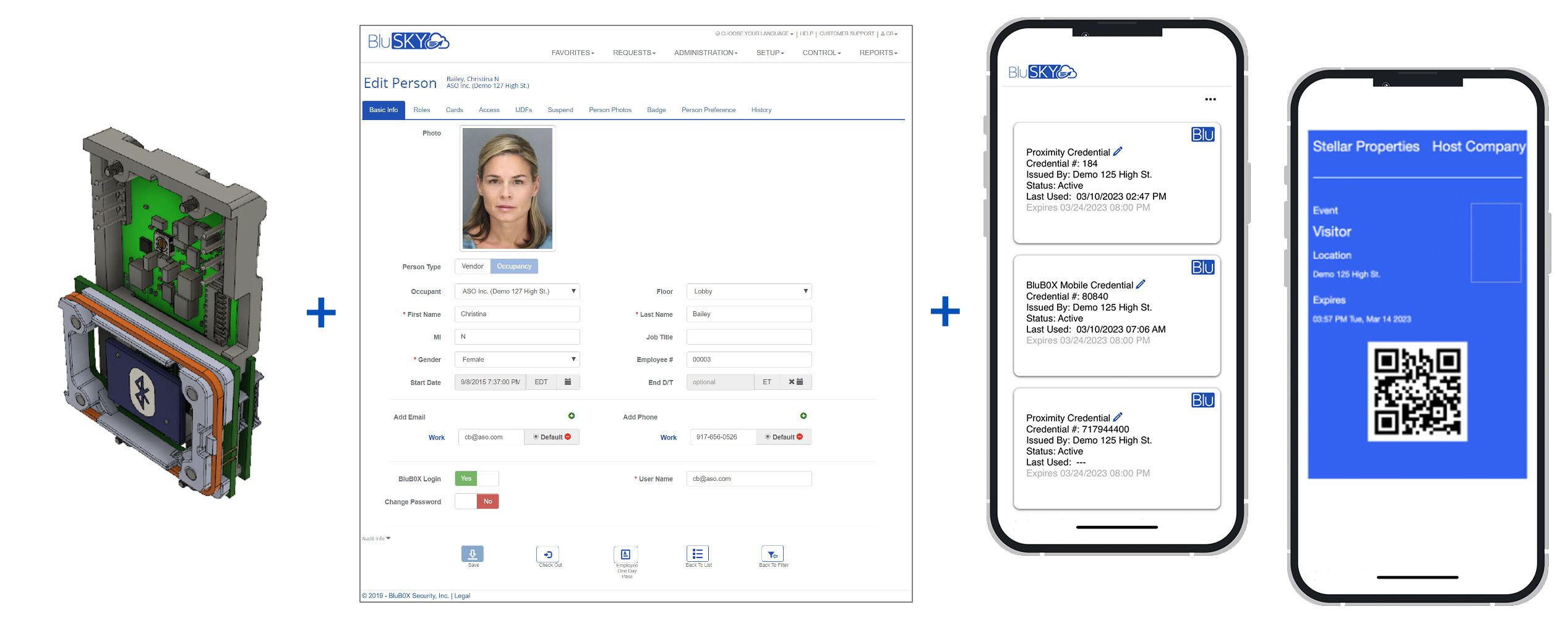Click green plus icon beside Add Phone

click(x=803, y=416)
